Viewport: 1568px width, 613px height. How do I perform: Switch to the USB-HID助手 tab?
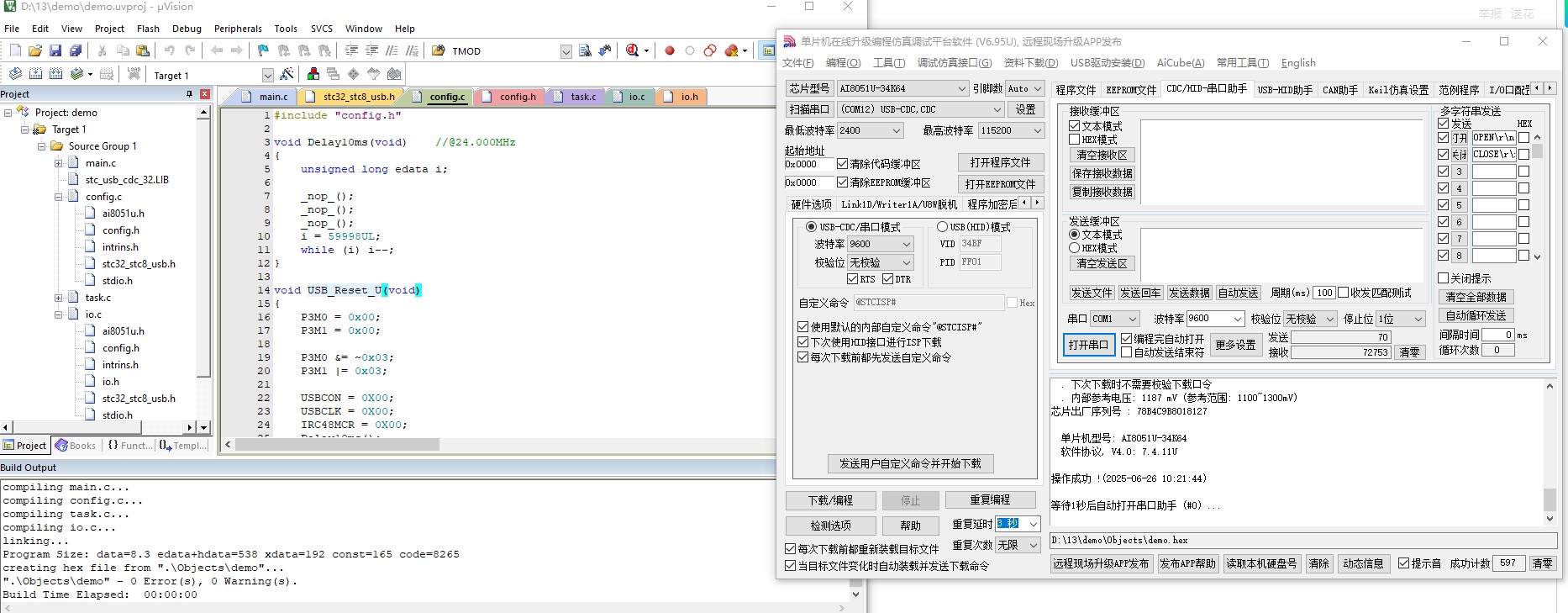tap(1285, 90)
